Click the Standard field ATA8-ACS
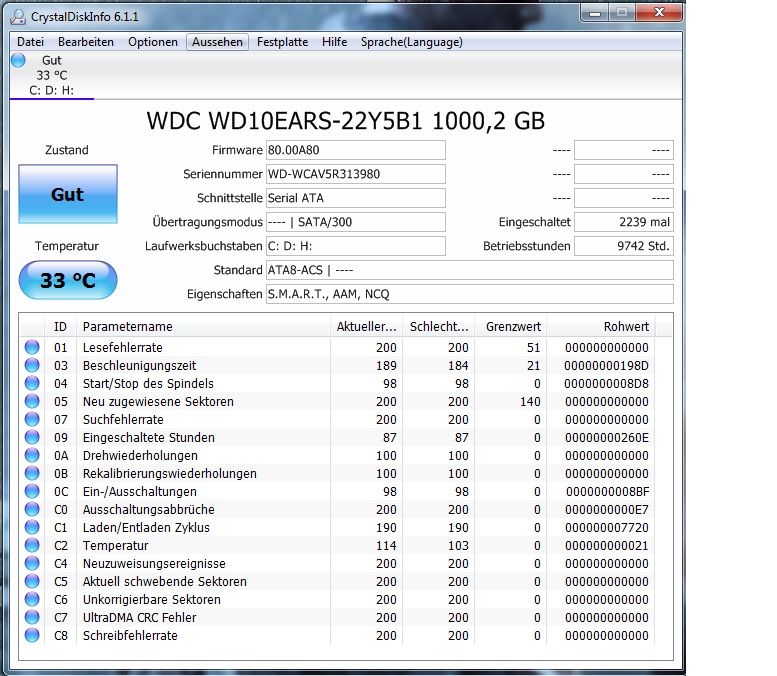The width and height of the screenshot is (777, 676). pyautogui.click(x=470, y=270)
